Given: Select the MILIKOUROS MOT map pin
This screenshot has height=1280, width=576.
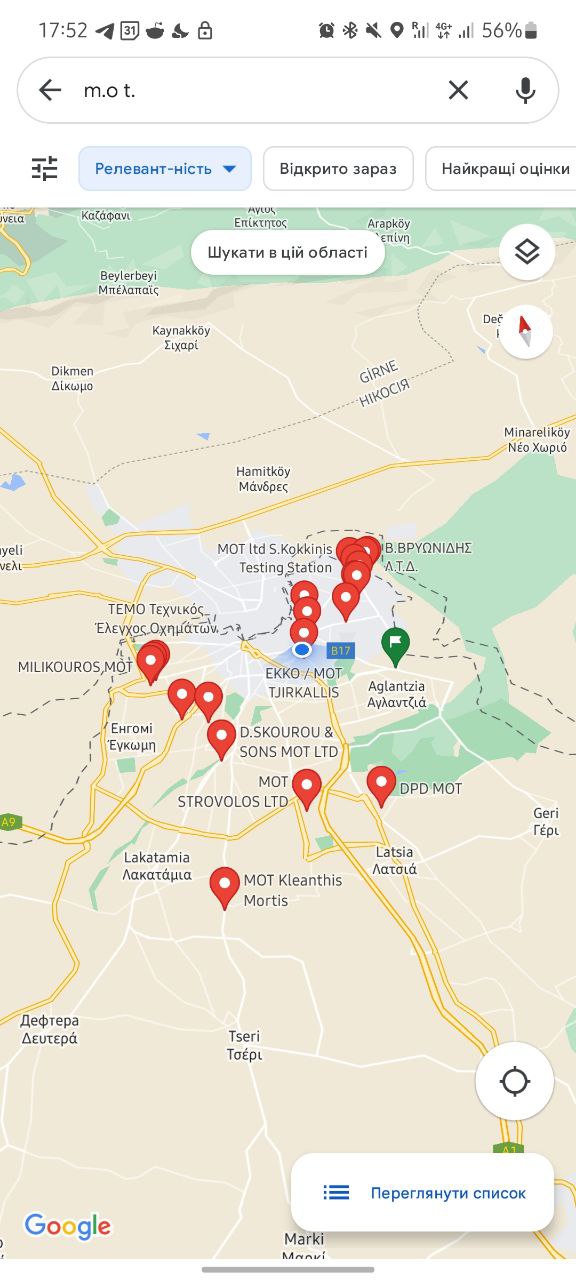Looking at the screenshot, I should [151, 663].
